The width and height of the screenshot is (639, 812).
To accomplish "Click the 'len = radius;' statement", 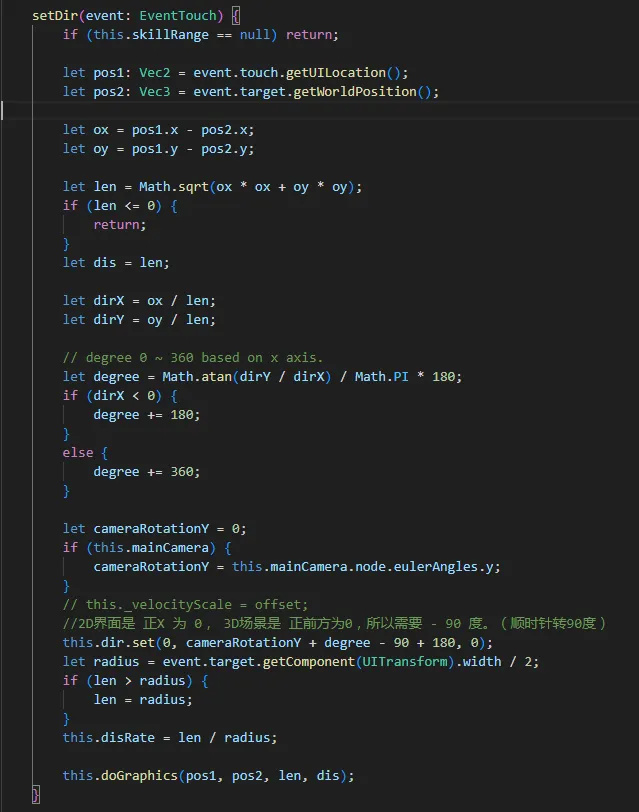I will (143, 700).
